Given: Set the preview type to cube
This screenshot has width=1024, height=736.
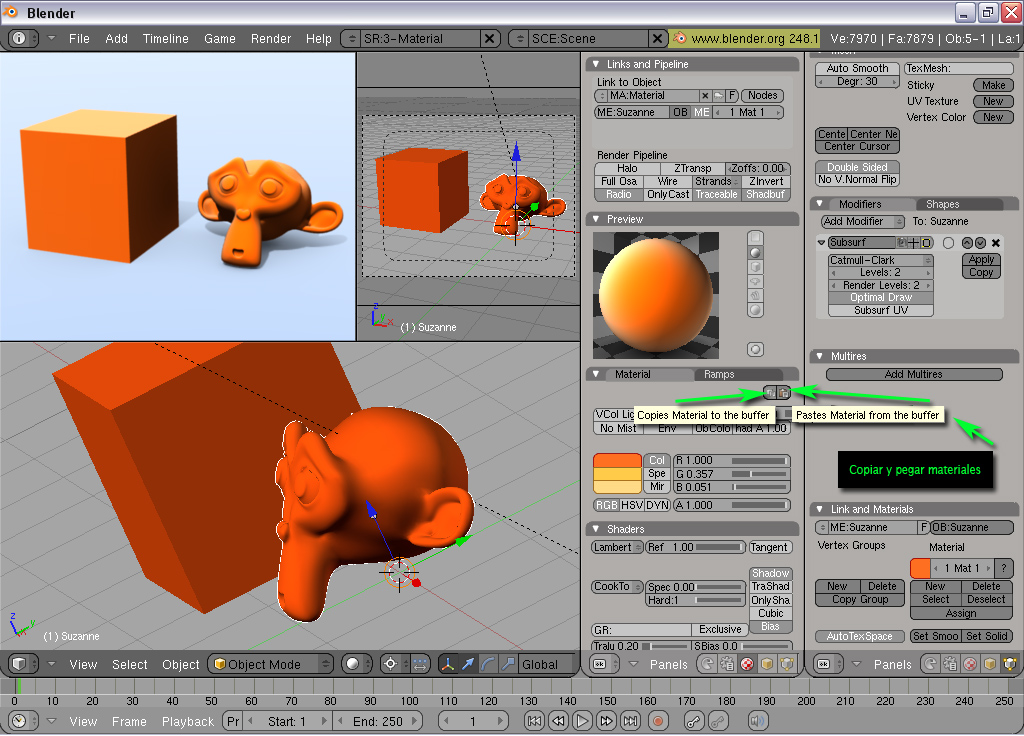Looking at the screenshot, I should click(x=755, y=266).
